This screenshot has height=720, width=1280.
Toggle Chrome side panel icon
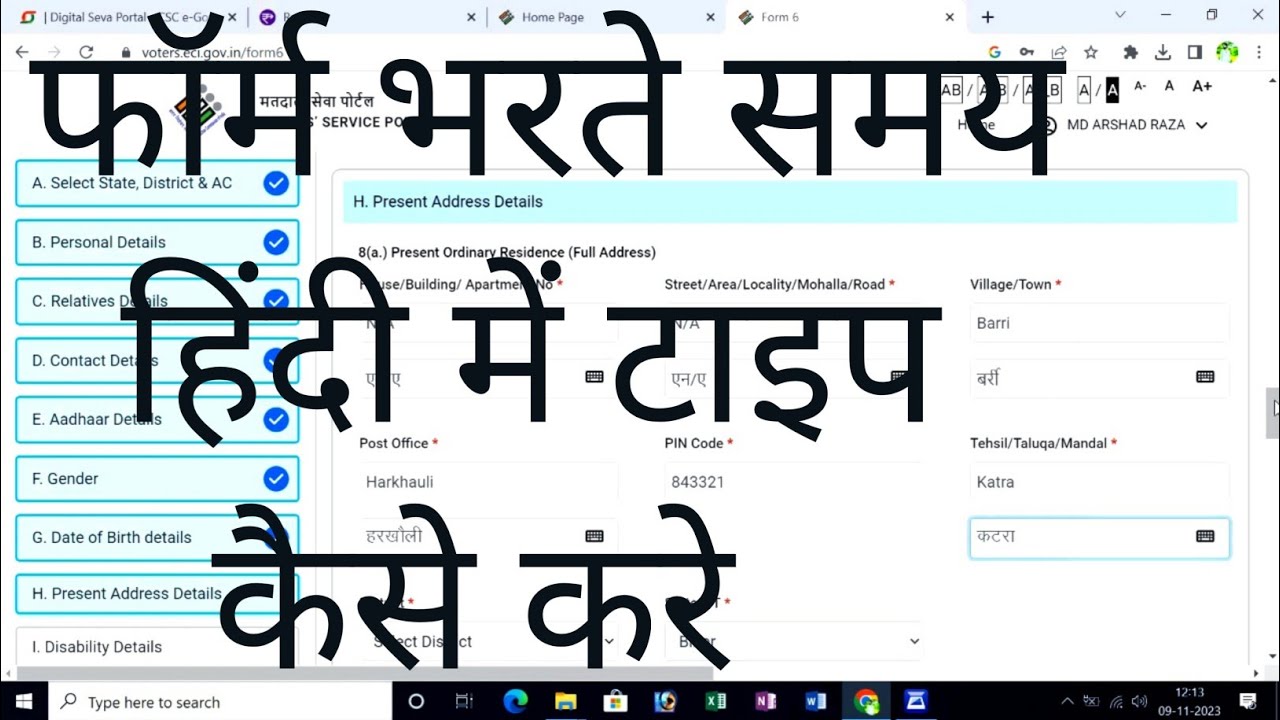(x=1194, y=52)
